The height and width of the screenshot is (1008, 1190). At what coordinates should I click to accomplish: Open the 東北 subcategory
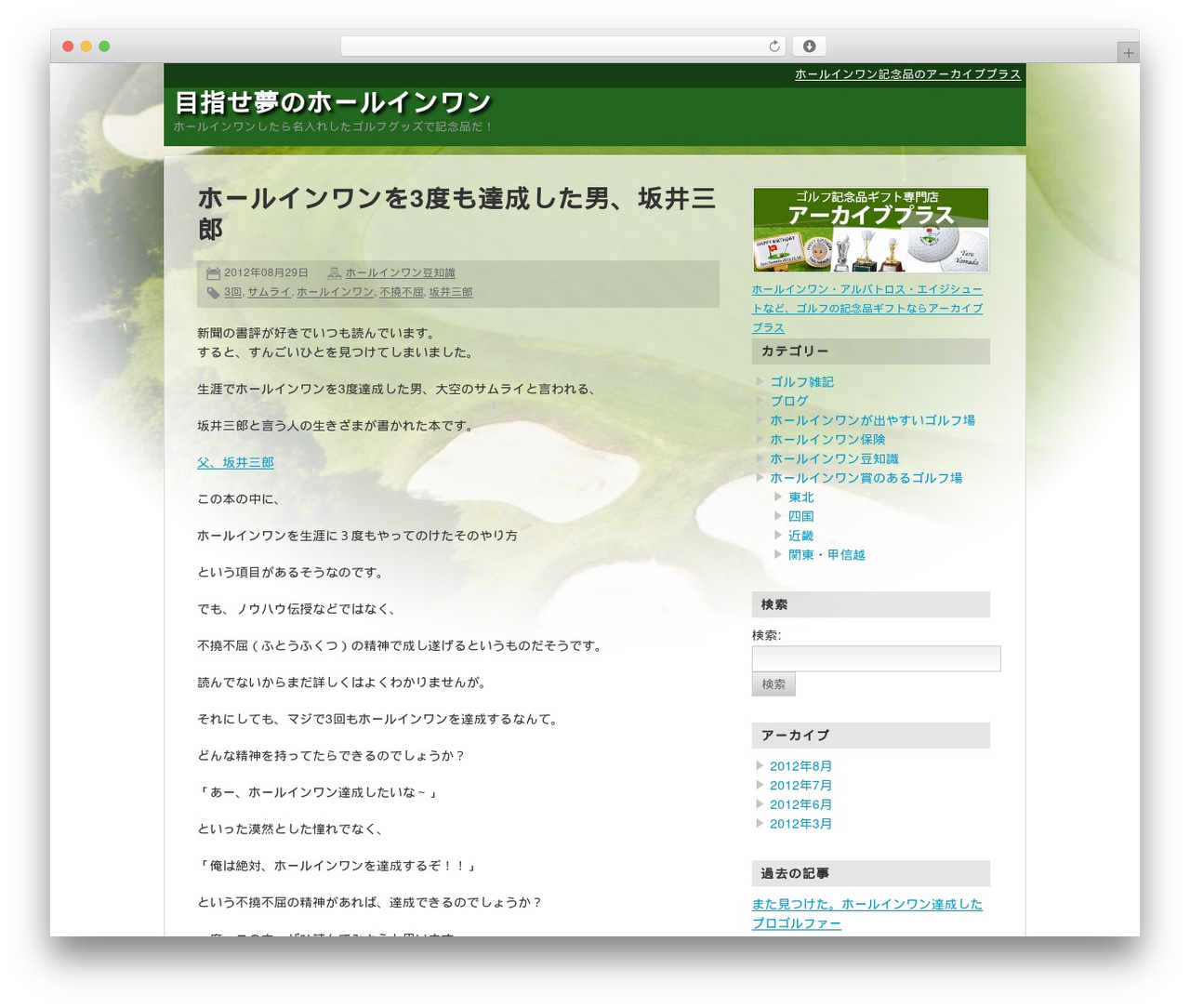(x=801, y=497)
